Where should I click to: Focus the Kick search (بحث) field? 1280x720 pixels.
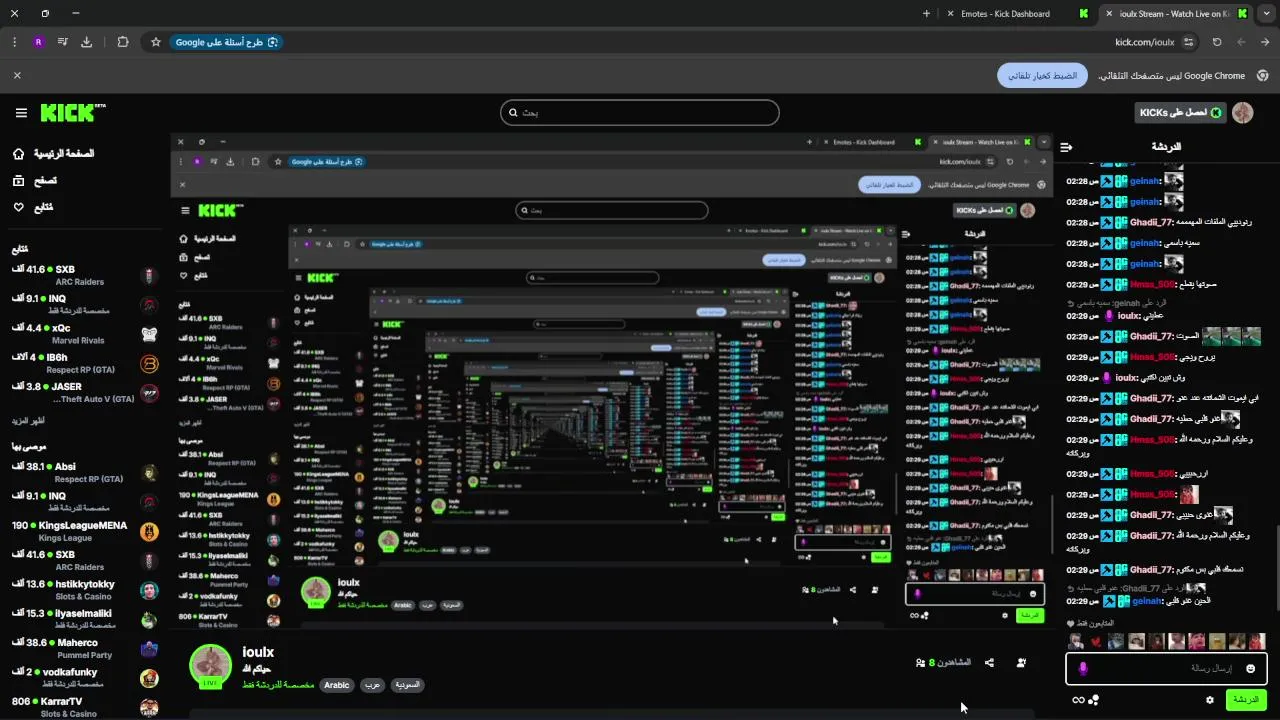[640, 113]
